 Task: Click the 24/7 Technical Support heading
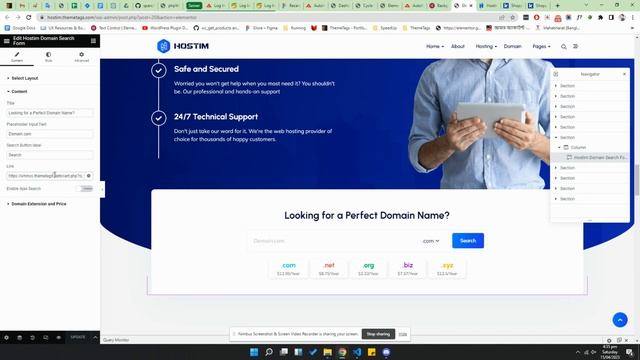click(x=216, y=117)
